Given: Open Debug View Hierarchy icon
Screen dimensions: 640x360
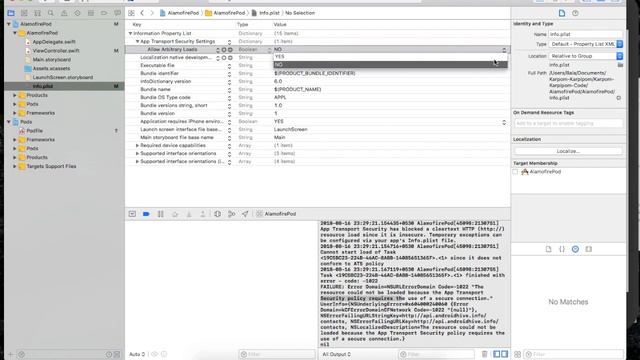Looking at the screenshot, I should [x=218, y=214].
